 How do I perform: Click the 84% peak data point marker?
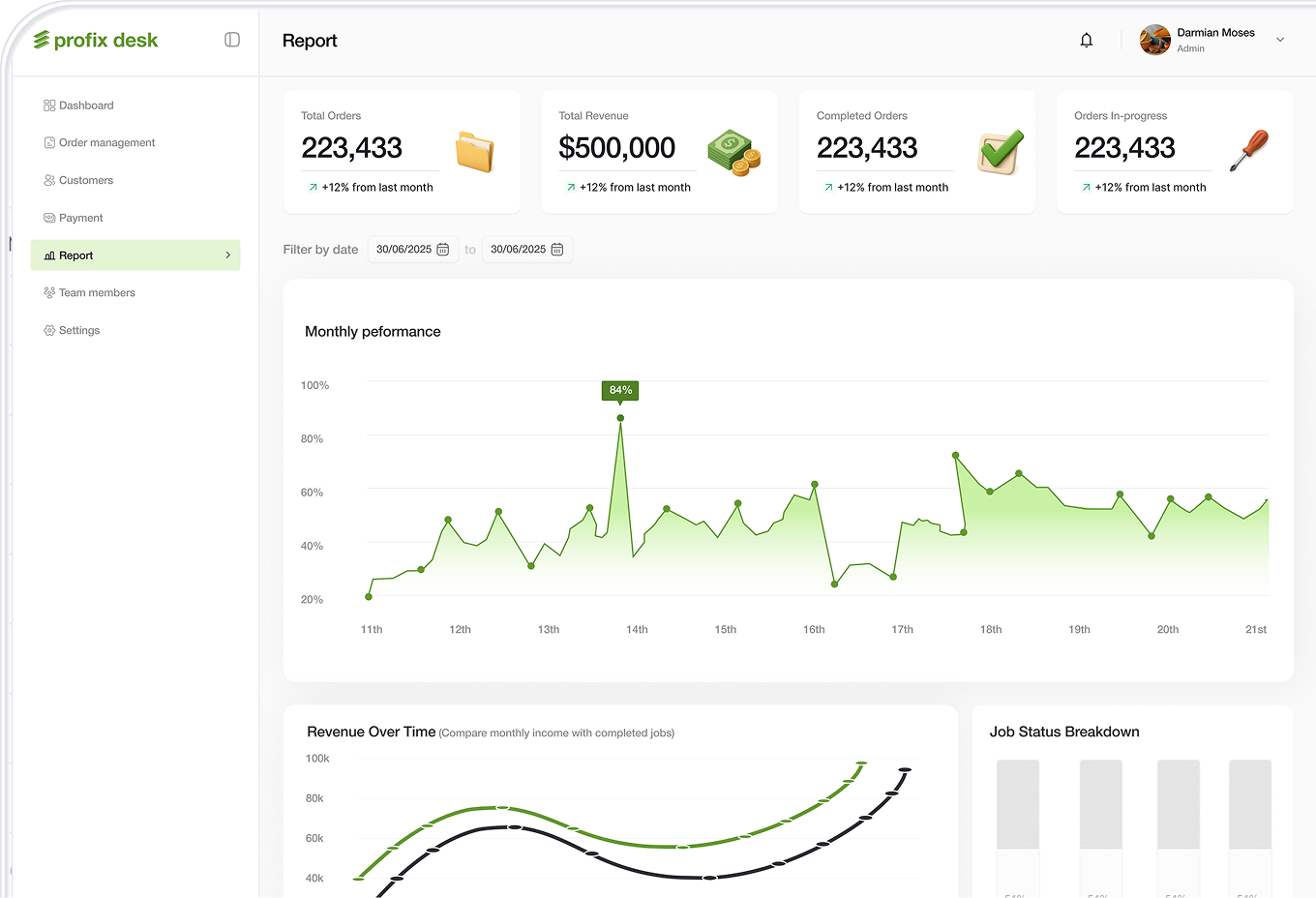click(620, 418)
